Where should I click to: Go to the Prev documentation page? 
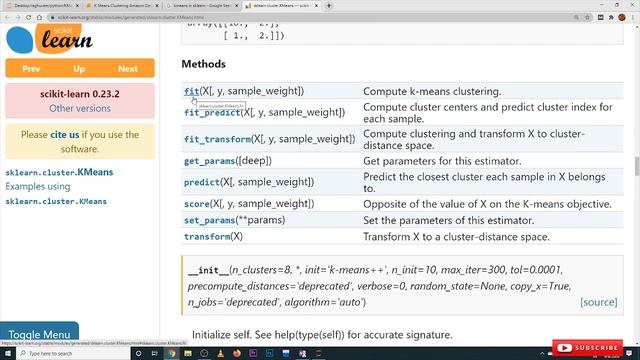[31, 69]
